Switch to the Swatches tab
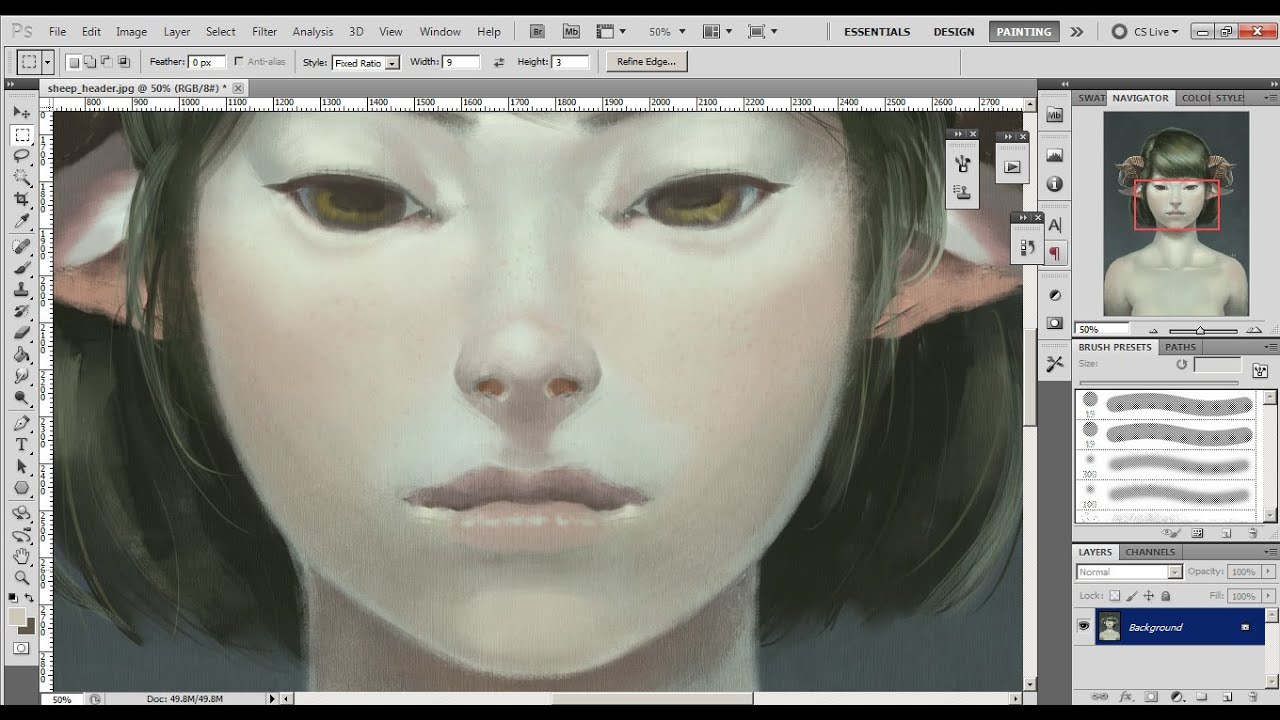This screenshot has height=720, width=1280. [x=1090, y=98]
